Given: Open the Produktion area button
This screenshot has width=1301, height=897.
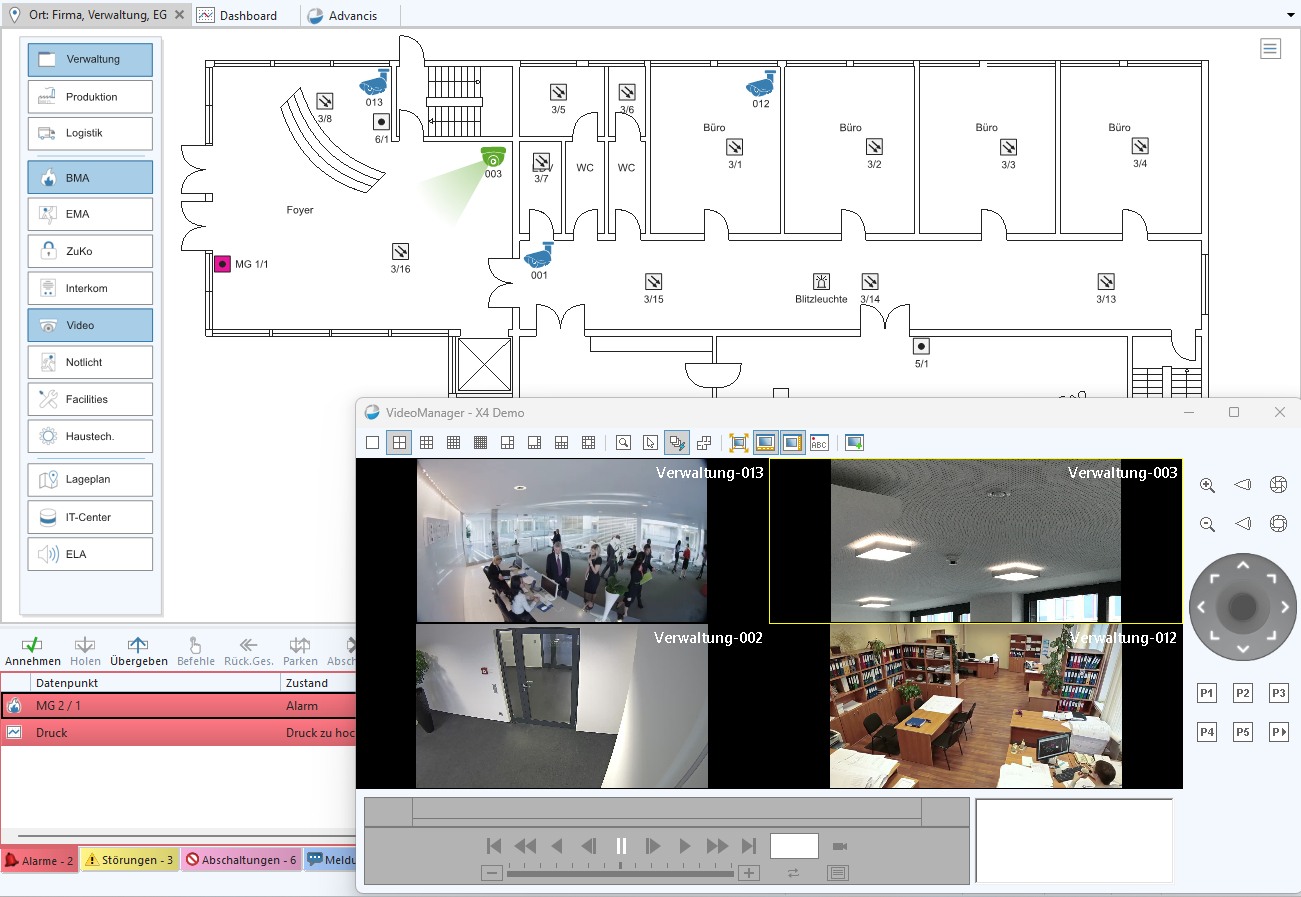Looking at the screenshot, I should (90, 97).
